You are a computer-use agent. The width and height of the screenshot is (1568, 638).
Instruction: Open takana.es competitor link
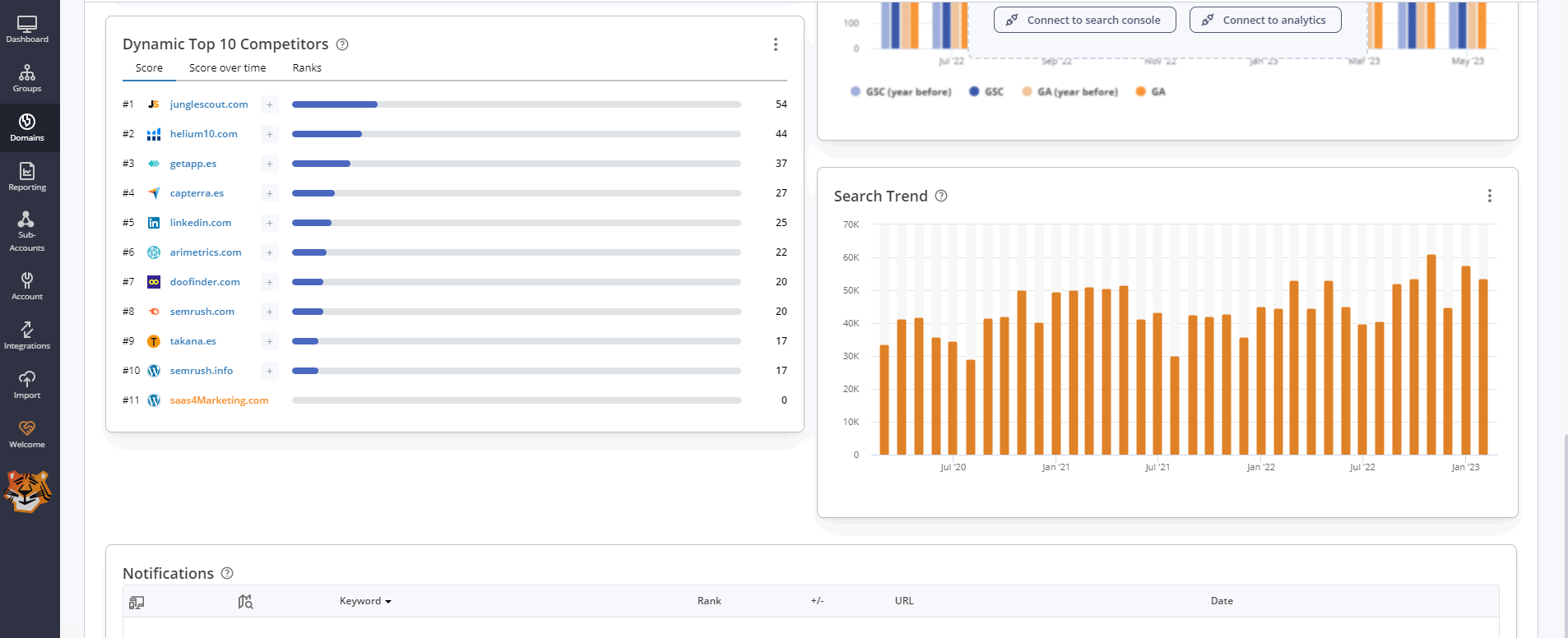193,341
